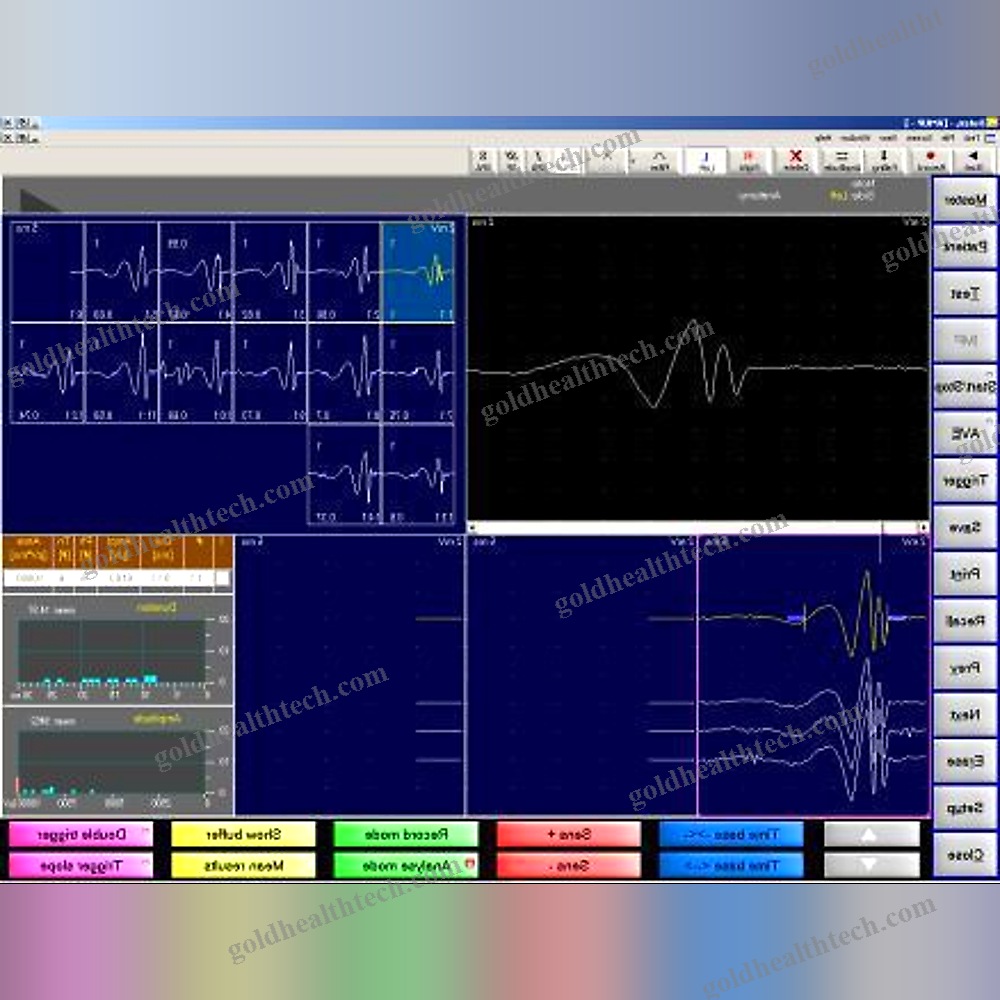Select the Left side toolbar icon
1000x1000 pixels.
coord(706,160)
